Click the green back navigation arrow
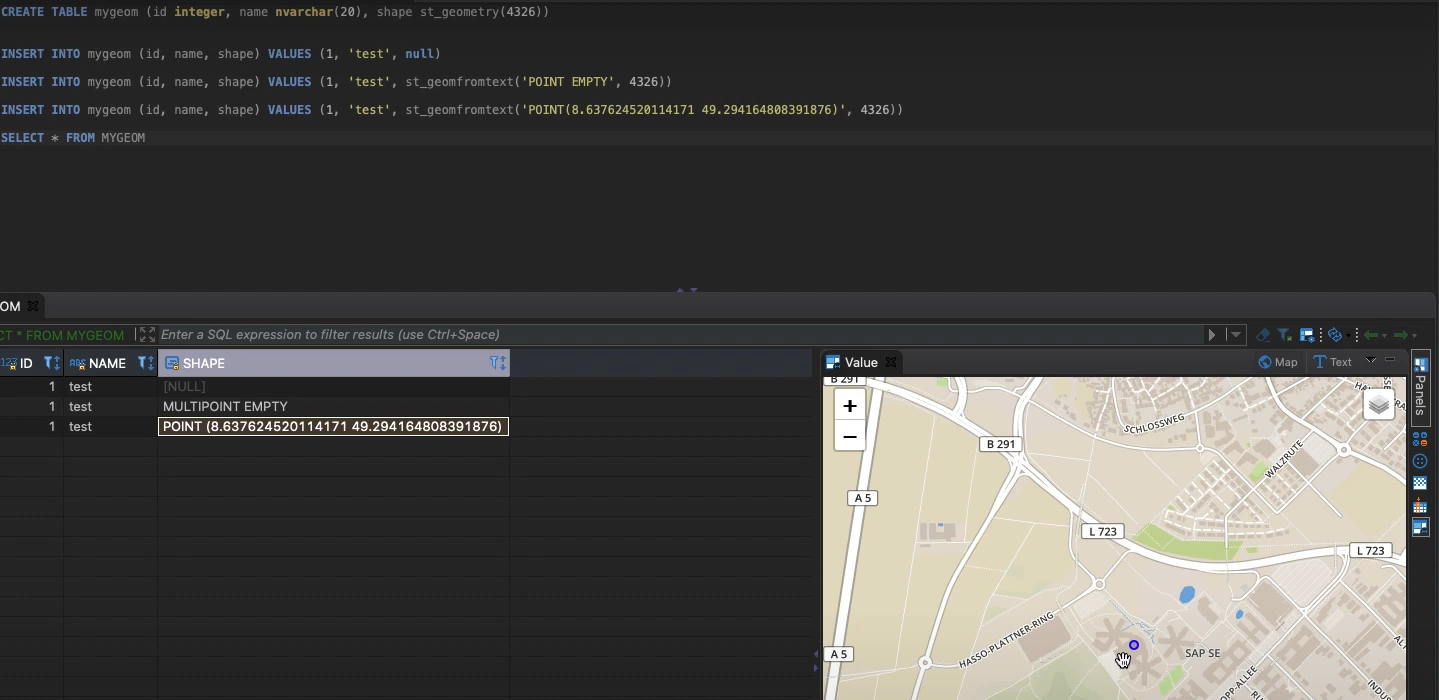The image size is (1439, 700). pos(1371,335)
